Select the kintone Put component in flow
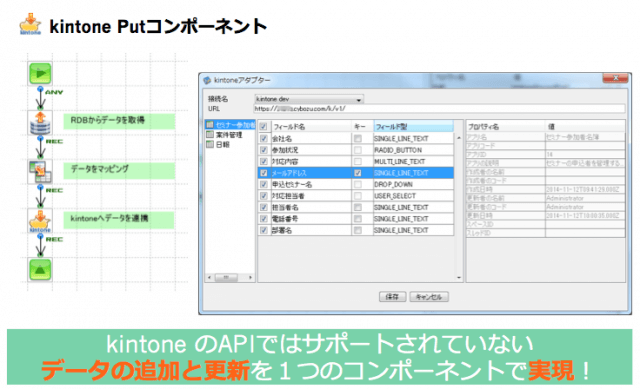The height and width of the screenshot is (389, 640). click(x=40, y=221)
